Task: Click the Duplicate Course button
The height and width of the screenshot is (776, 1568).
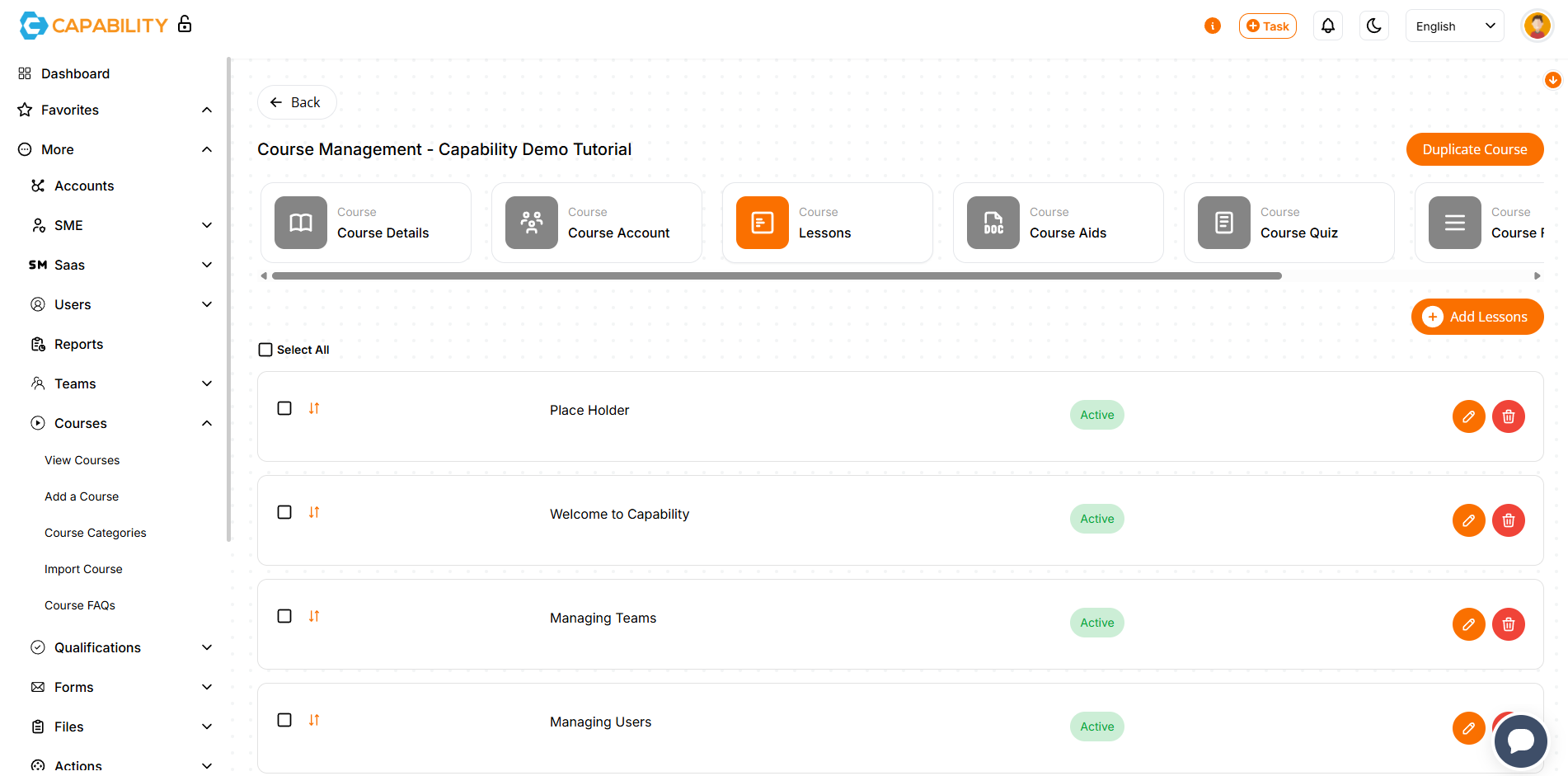Action: pyautogui.click(x=1474, y=149)
